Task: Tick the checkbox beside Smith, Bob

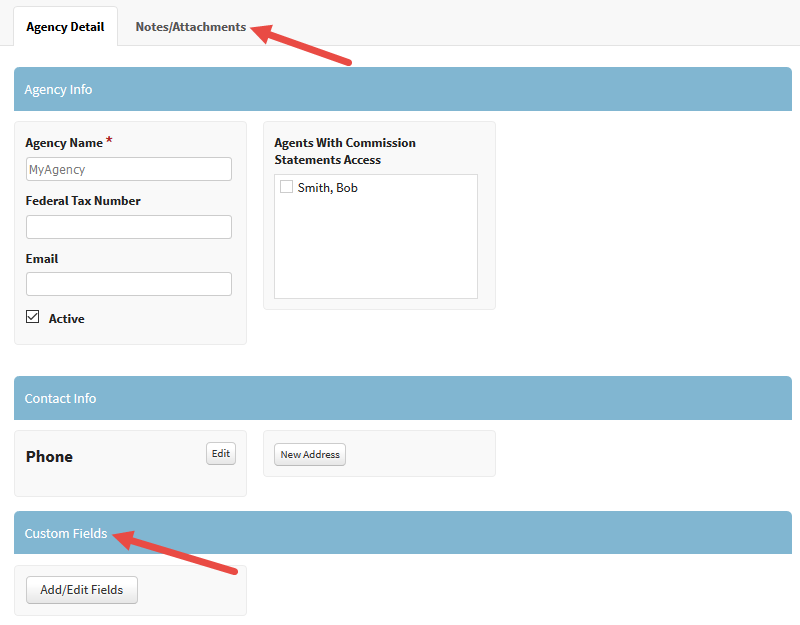Action: tap(286, 187)
